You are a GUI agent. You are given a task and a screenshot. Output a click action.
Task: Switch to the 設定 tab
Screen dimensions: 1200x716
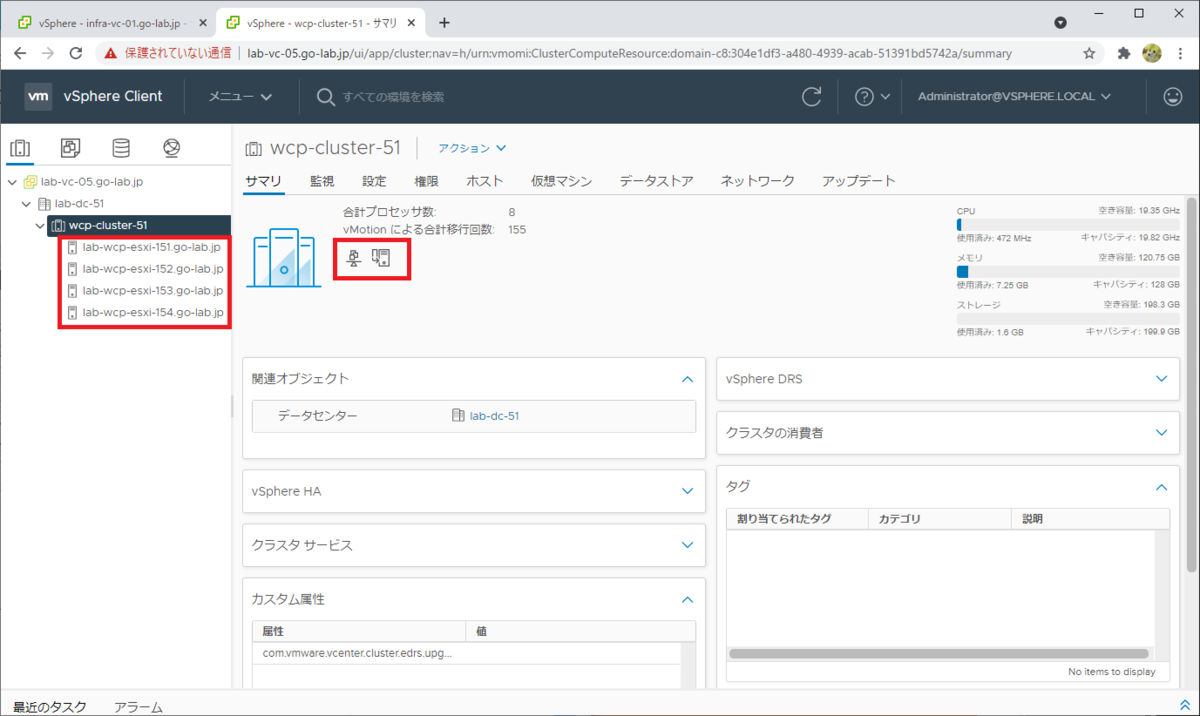click(375, 181)
